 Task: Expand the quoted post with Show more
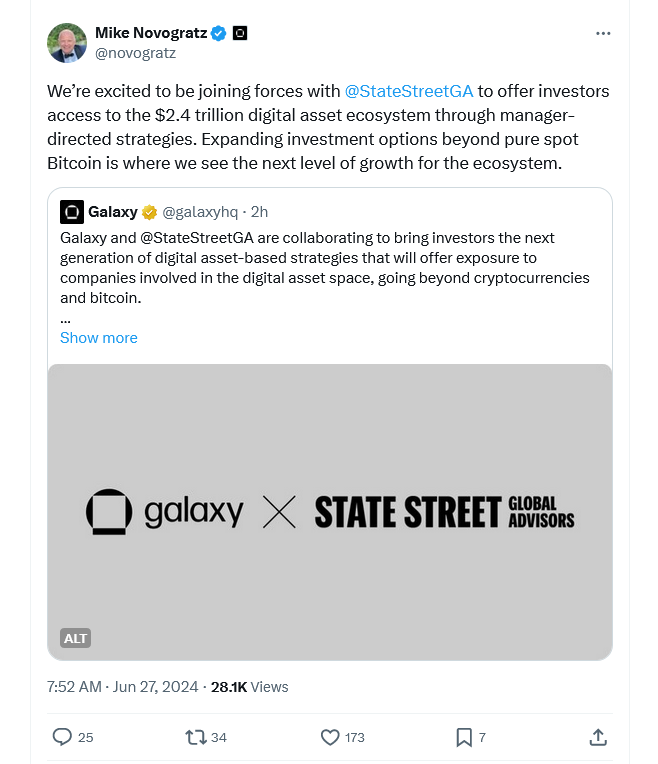[x=98, y=338]
